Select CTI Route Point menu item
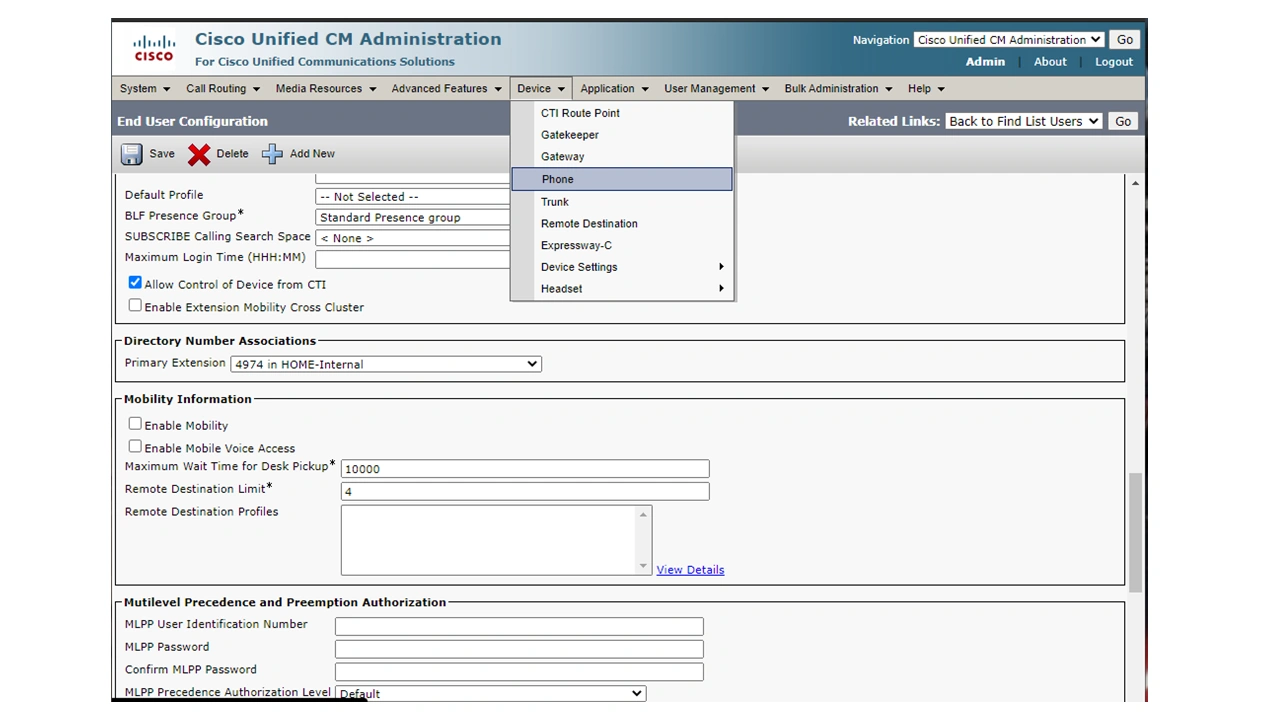1280x720 pixels. click(622, 113)
